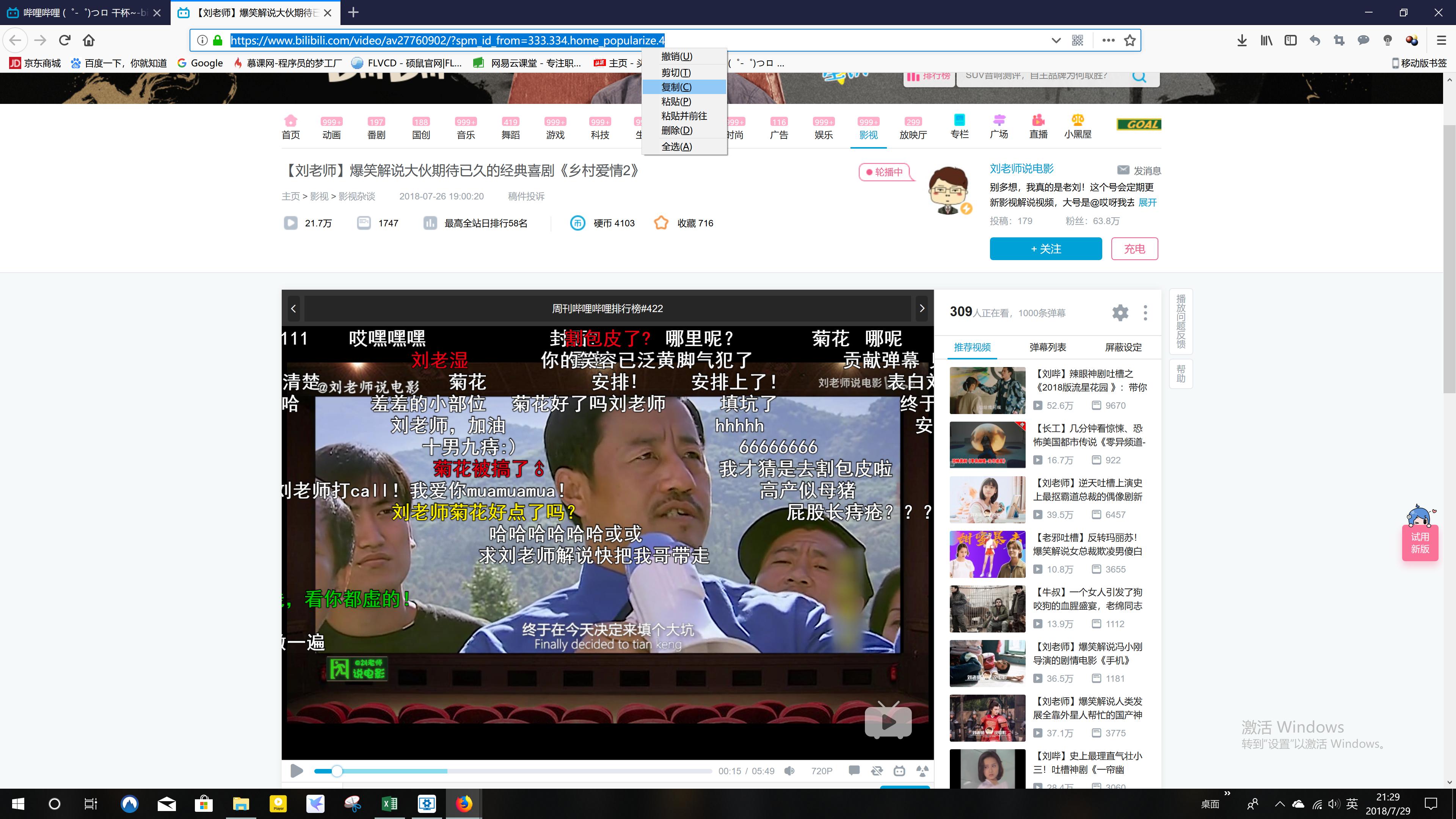Screen dimensions: 1456x819
Task: Click the video progress bar to seek
Action: click(509, 770)
